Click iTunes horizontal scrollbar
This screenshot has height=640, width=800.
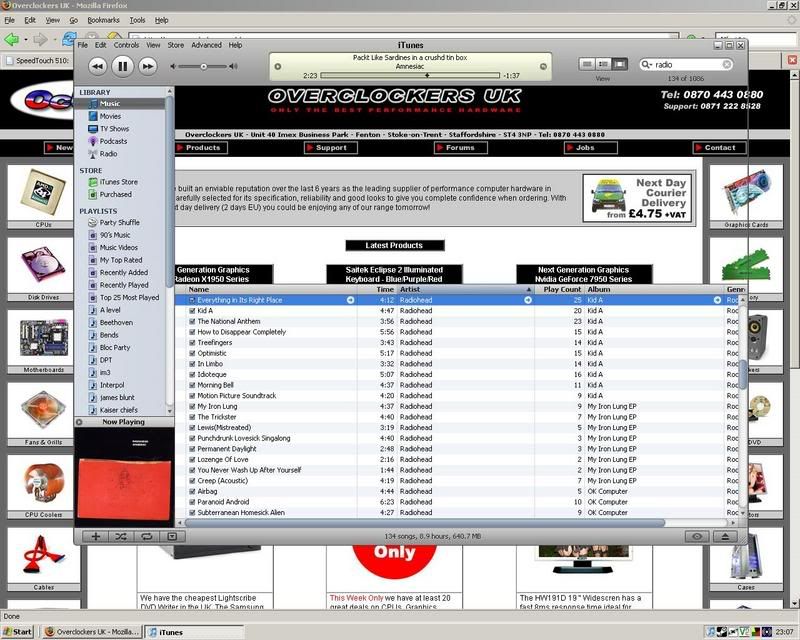tap(425, 523)
